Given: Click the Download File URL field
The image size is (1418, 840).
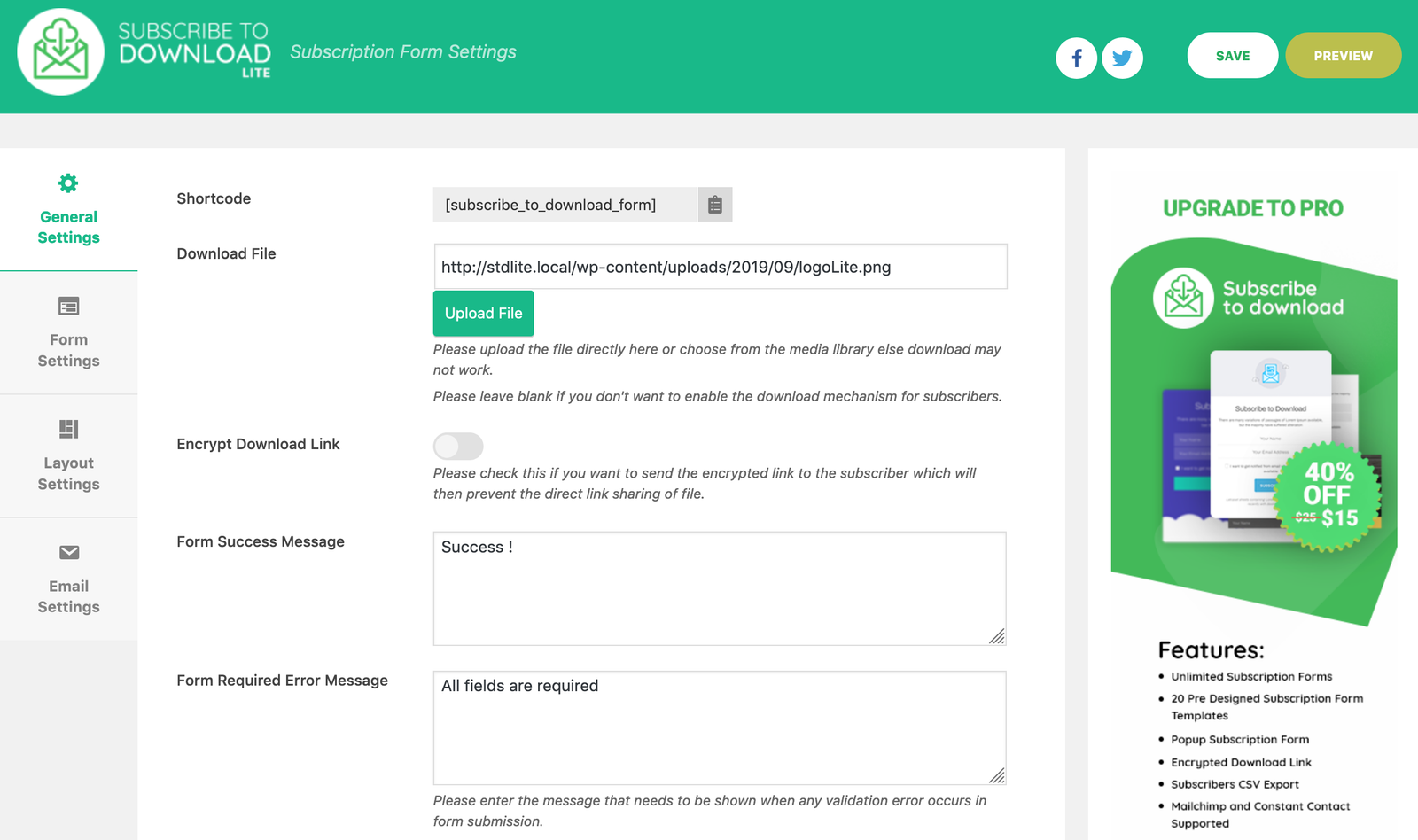Looking at the screenshot, I should pos(720,267).
